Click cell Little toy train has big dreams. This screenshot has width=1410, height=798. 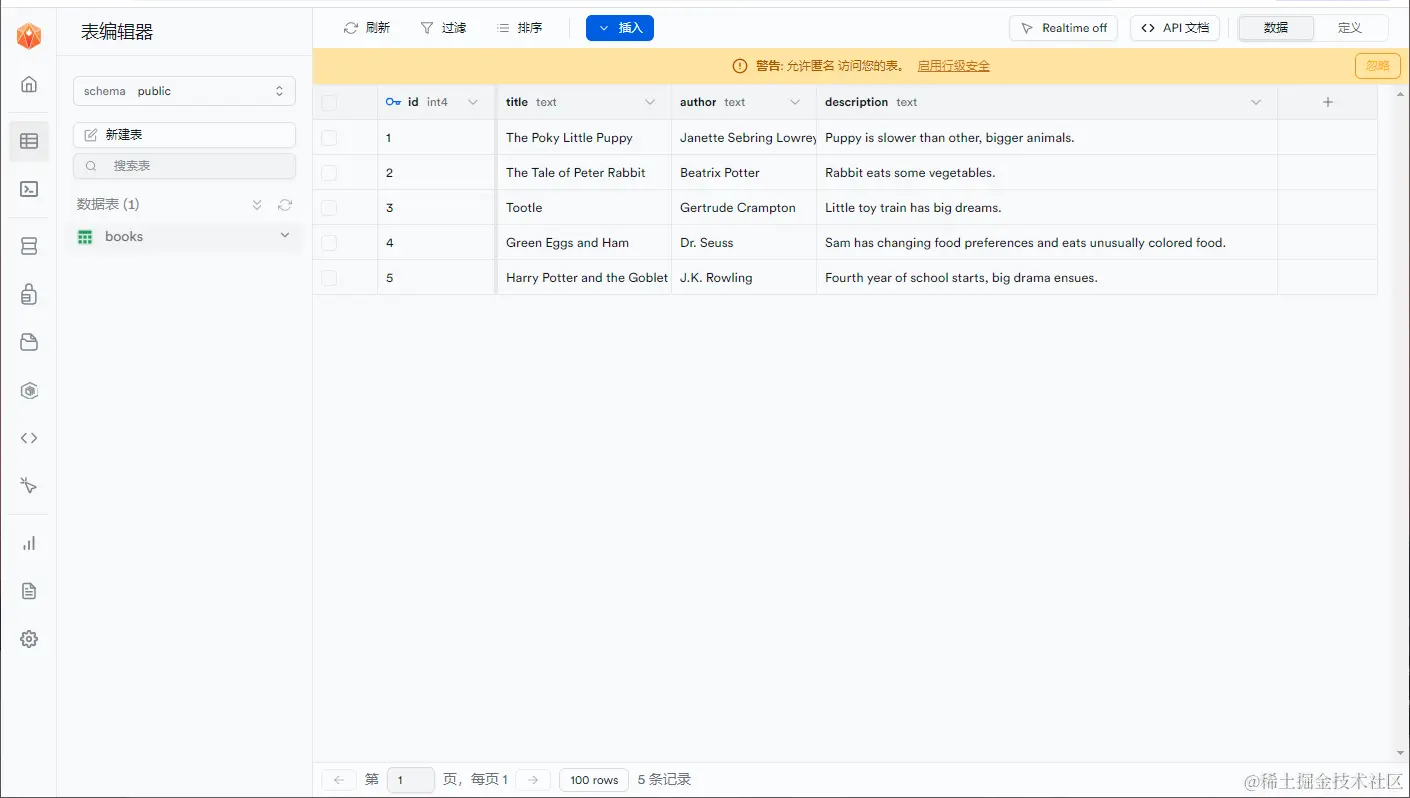(x=1047, y=208)
